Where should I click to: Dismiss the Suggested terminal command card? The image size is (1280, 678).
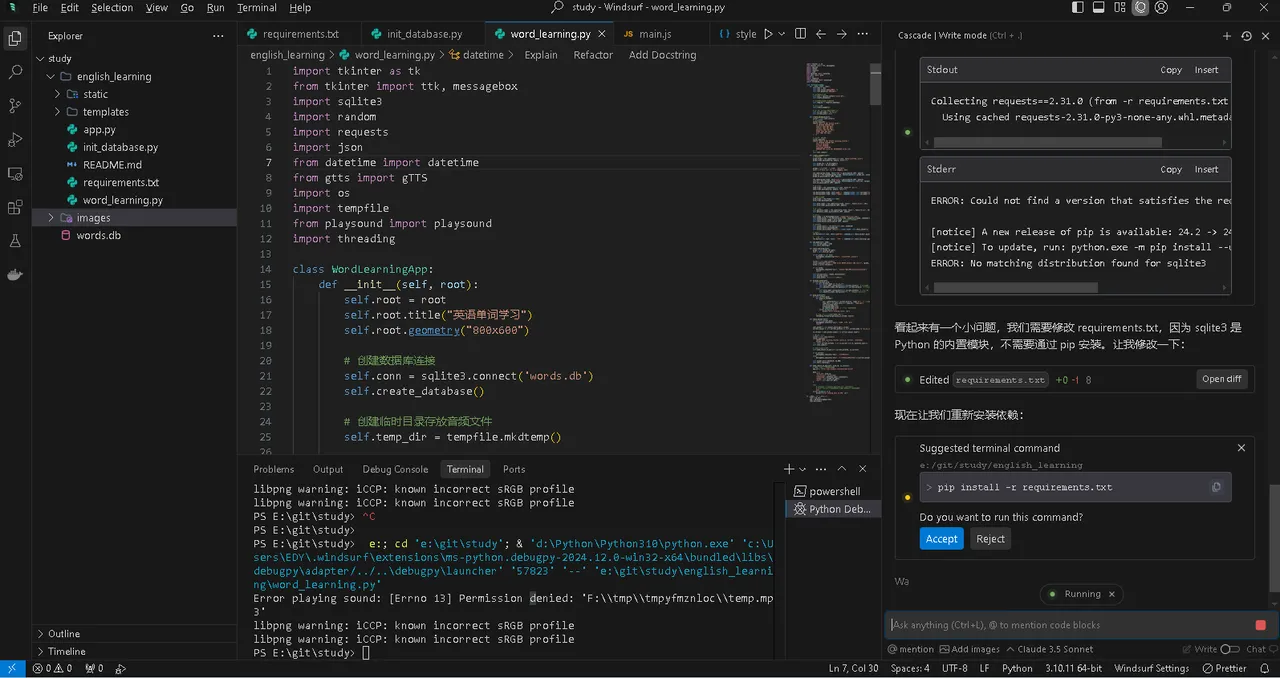pos(1241,448)
